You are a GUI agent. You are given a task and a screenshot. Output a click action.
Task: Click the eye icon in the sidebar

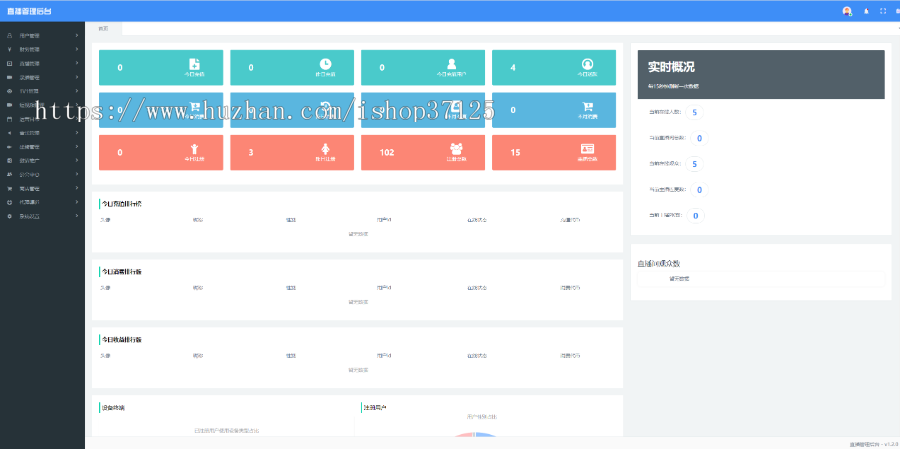coord(9,91)
